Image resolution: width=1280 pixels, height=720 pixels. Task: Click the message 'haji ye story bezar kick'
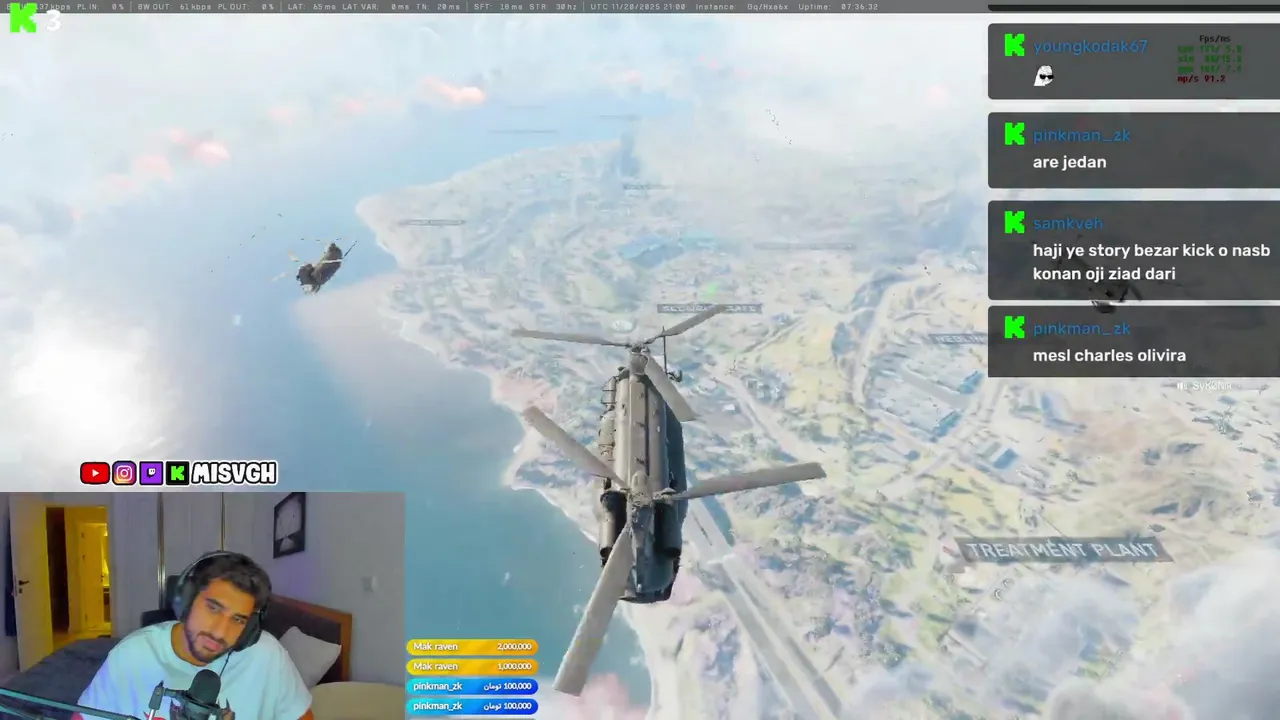(x=1151, y=262)
